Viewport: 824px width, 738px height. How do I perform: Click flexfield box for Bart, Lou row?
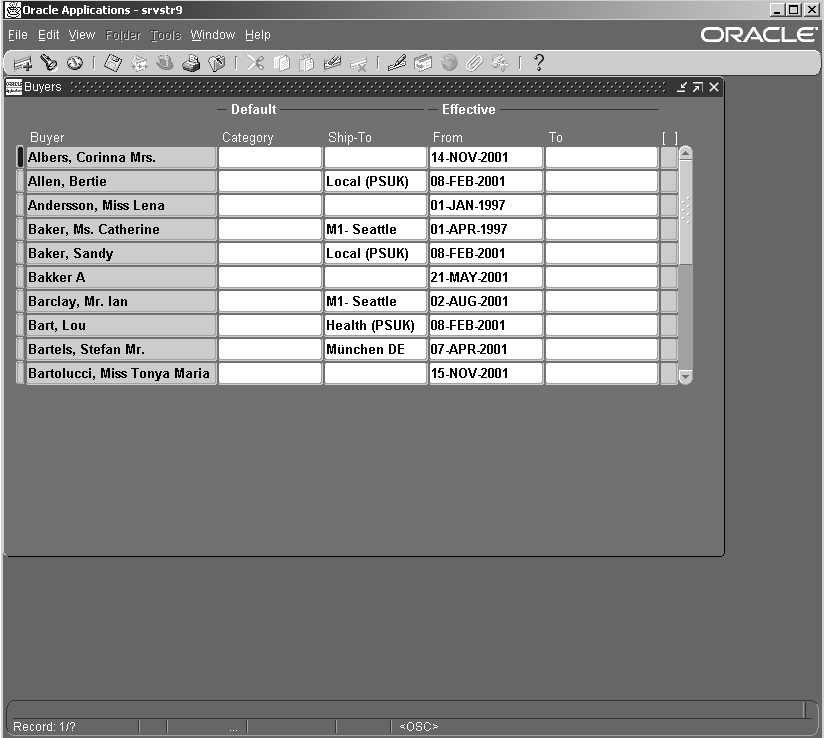click(668, 325)
